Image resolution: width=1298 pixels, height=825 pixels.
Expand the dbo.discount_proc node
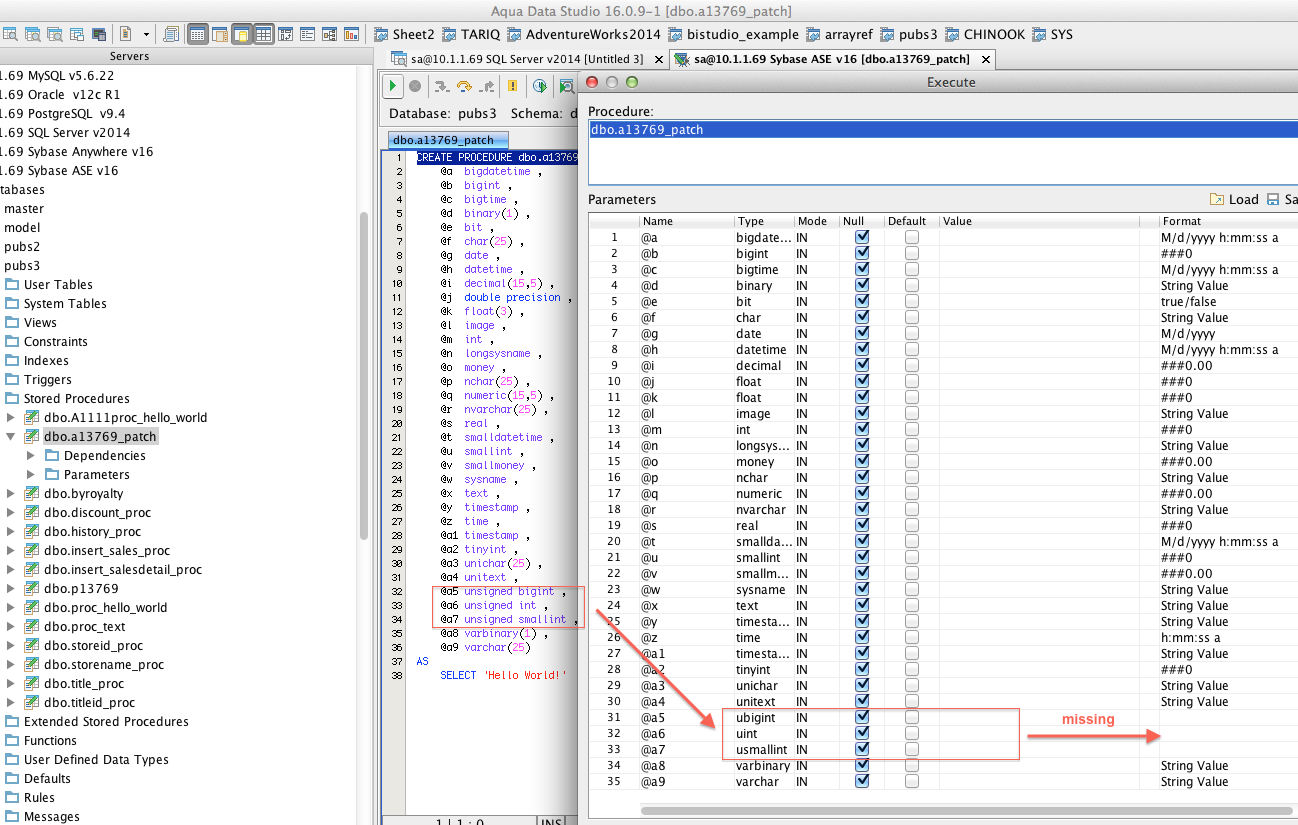11,513
